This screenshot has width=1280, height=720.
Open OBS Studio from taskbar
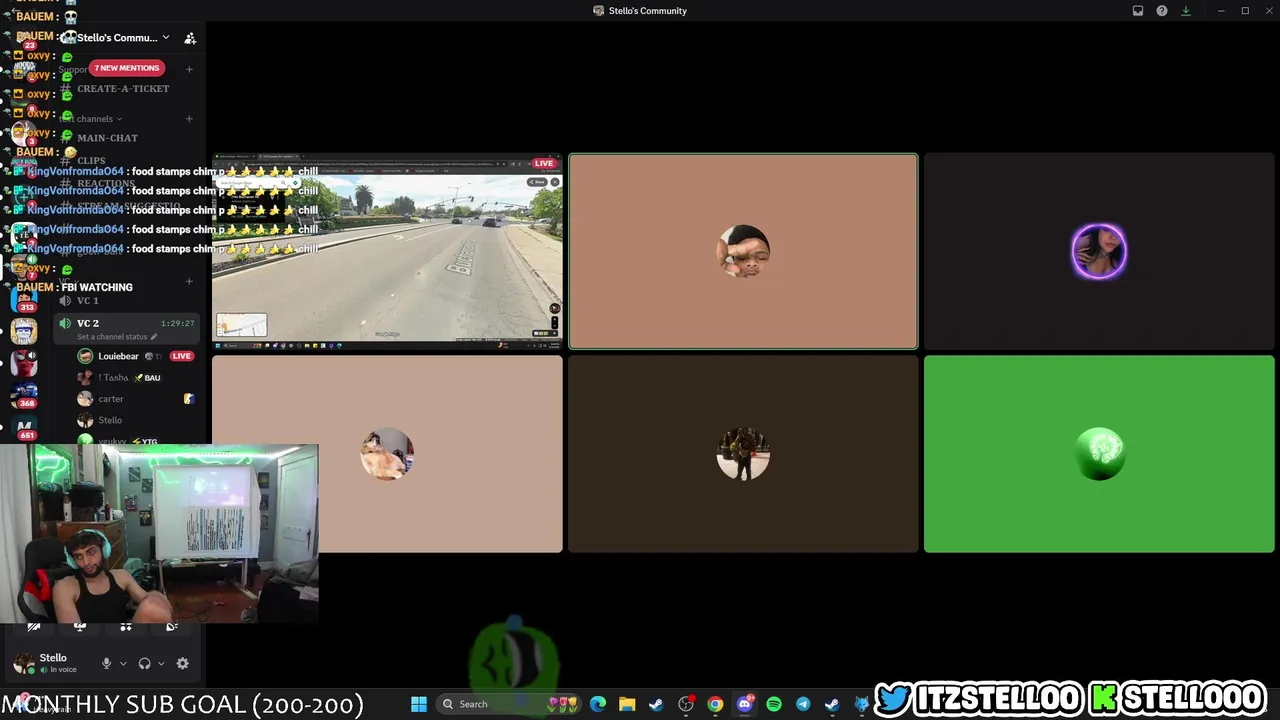pos(686,704)
